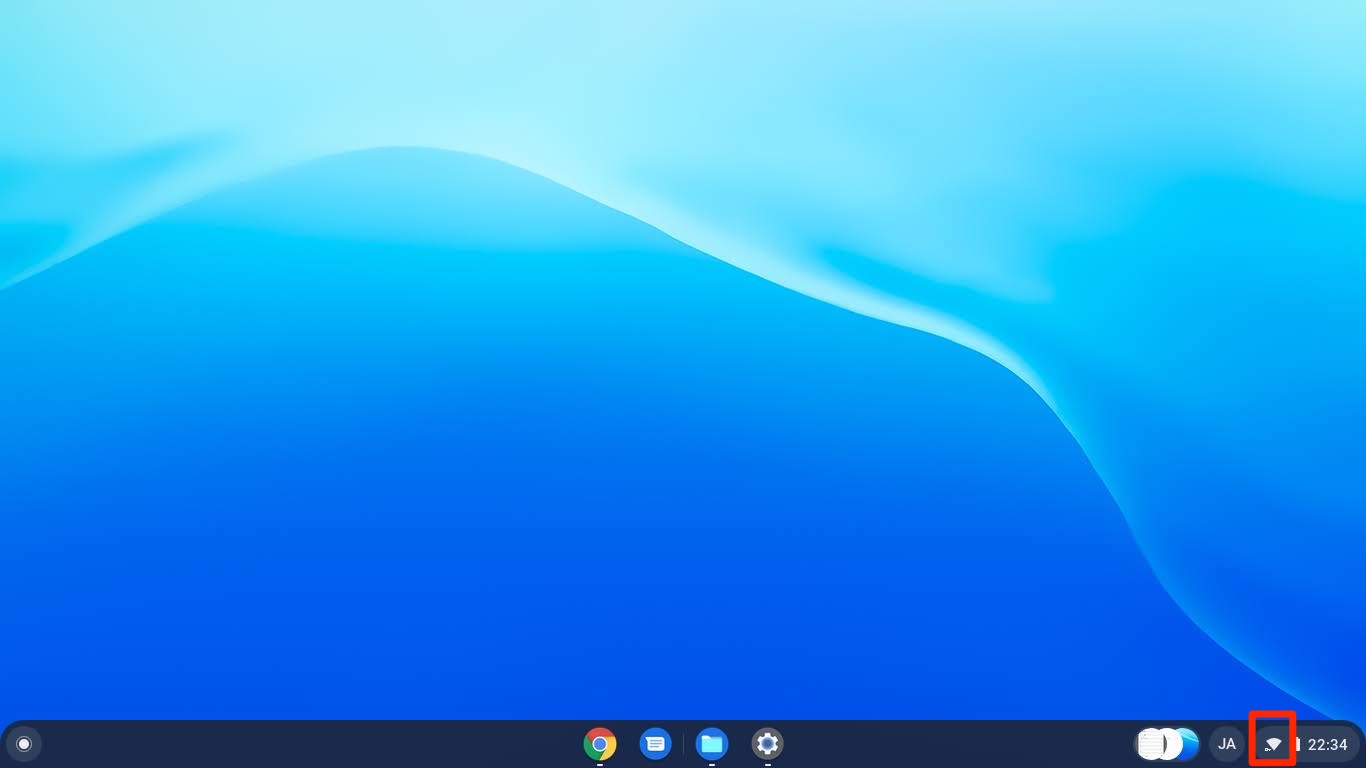Viewport: 1366px width, 768px height.
Task: Launch Google Chrome from the shelf
Action: 600,744
